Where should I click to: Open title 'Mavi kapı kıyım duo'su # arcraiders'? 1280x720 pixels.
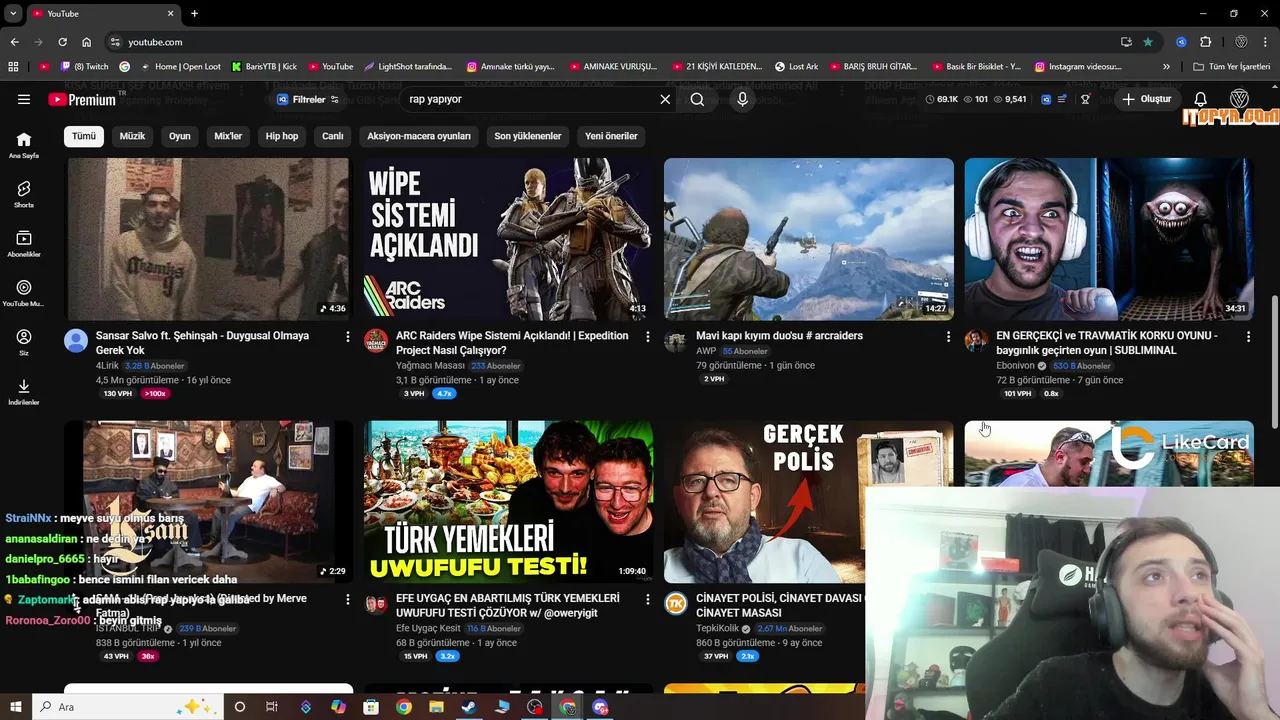pos(779,336)
